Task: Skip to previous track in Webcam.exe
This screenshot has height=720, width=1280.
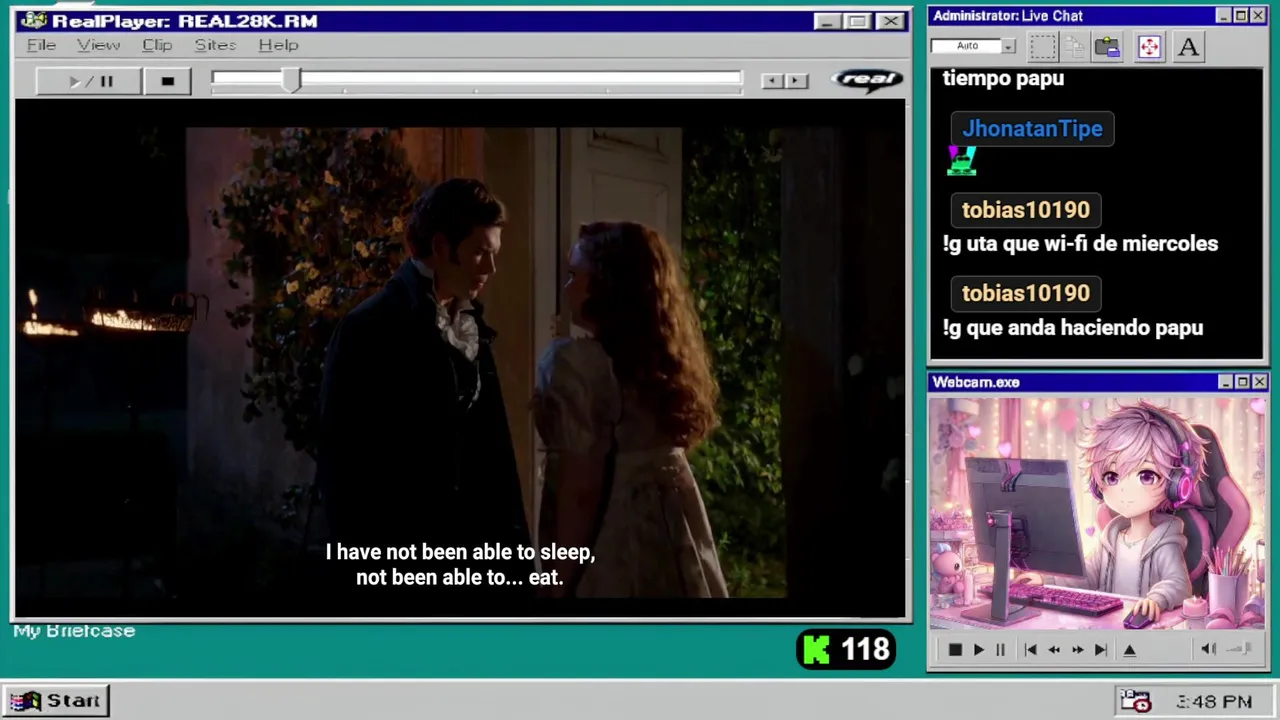Action: point(1030,650)
